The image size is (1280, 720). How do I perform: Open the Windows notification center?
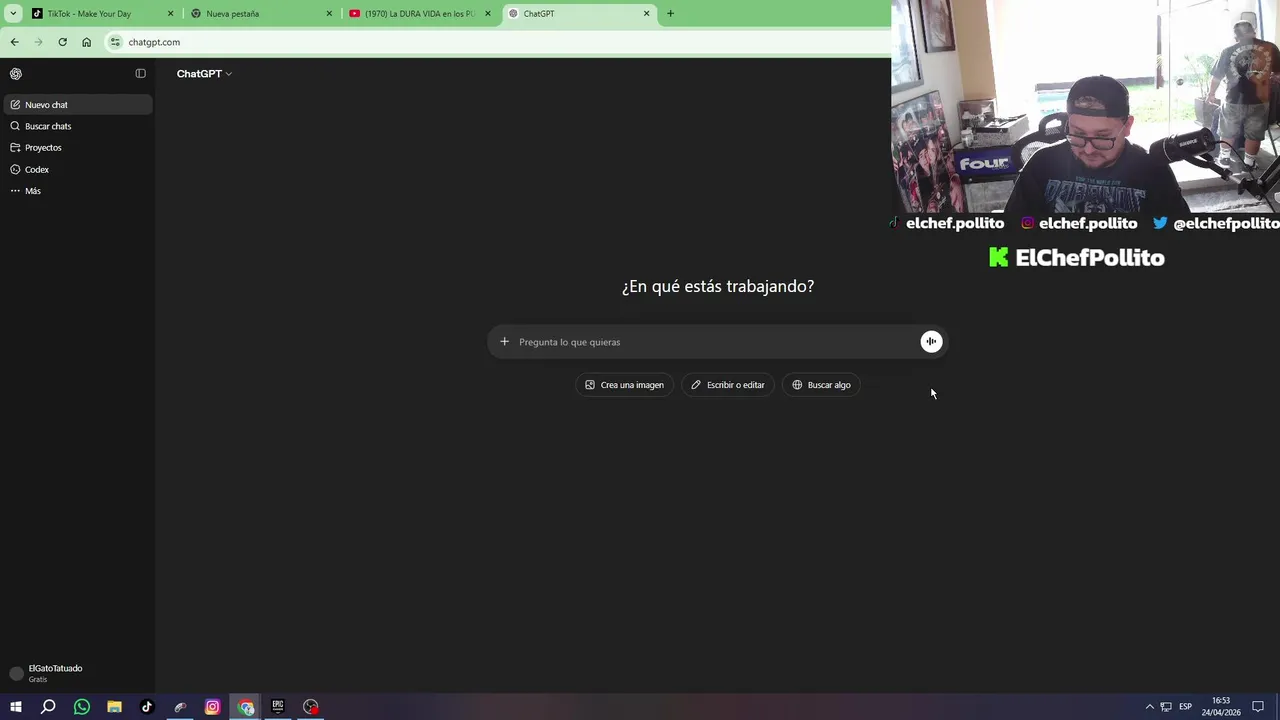(x=1258, y=707)
